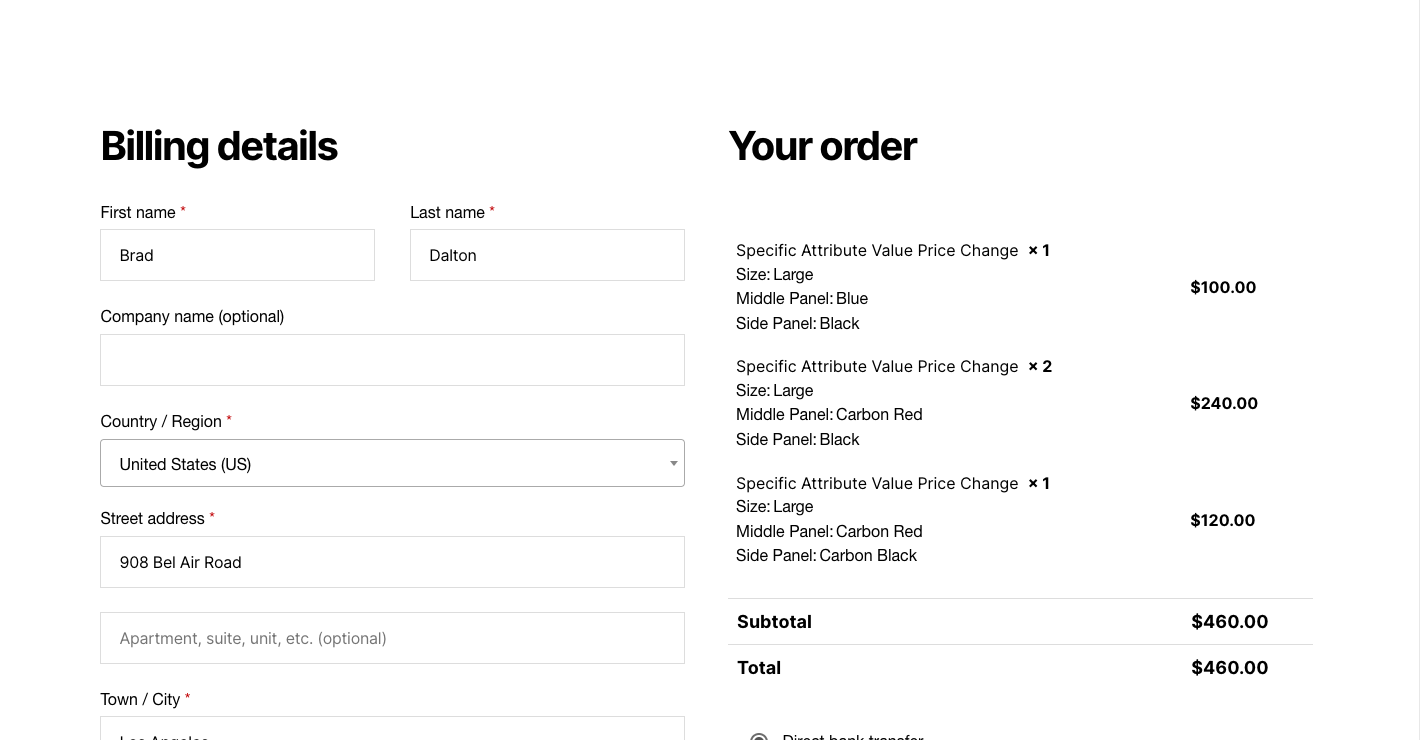Click the $240.00 line item price
Screen dimensions: 1420x740
(1224, 403)
